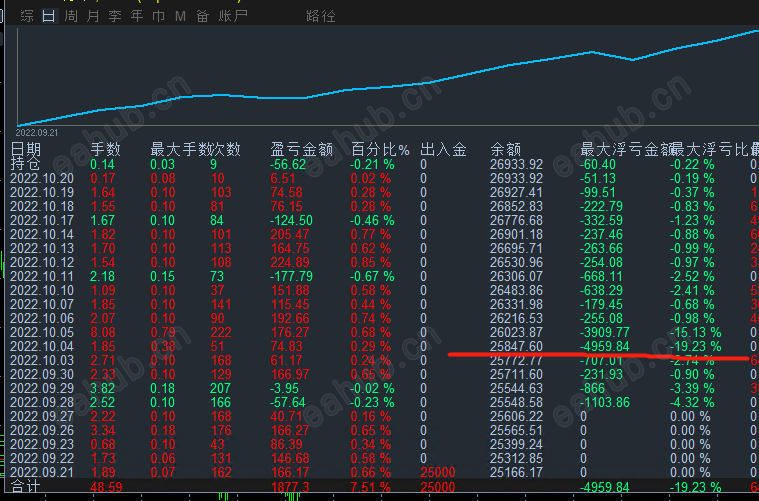Image resolution: width=759 pixels, height=501 pixels.
Task: Click the 1877.3 total profit value
Action: (290, 487)
